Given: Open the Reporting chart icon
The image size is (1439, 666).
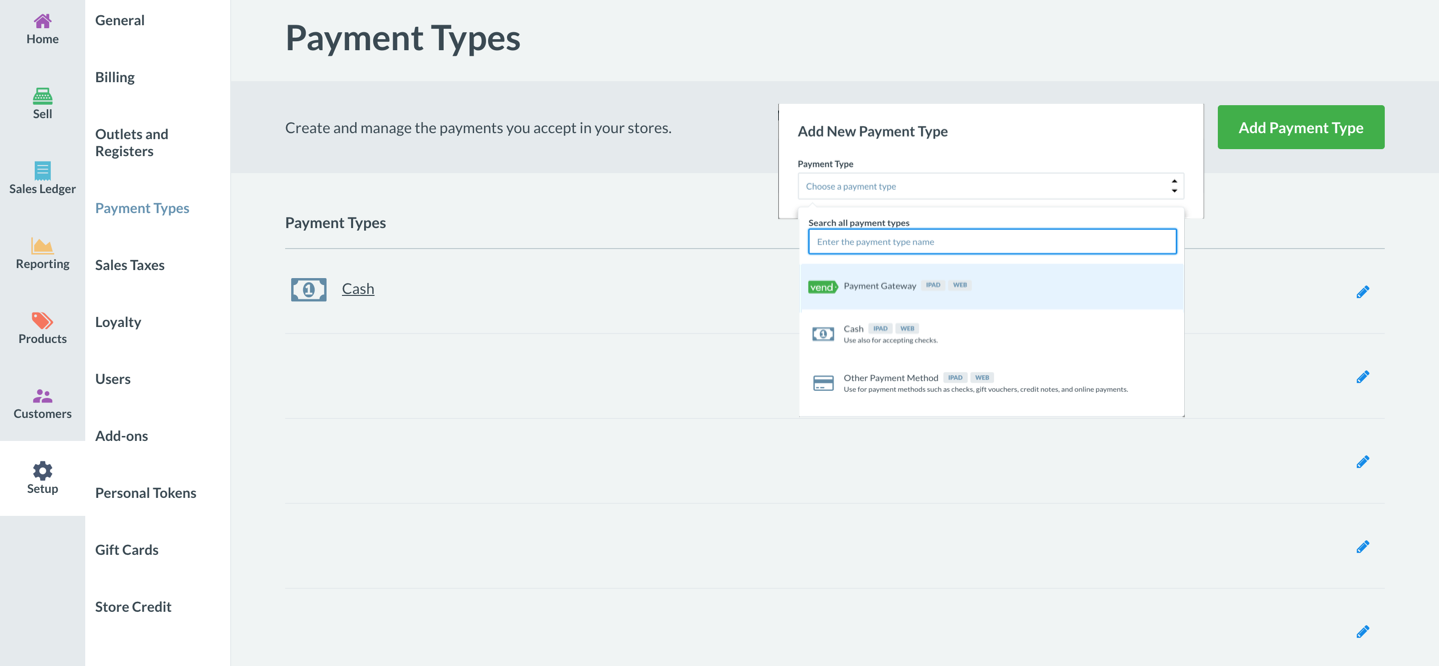Looking at the screenshot, I should click(x=42, y=246).
